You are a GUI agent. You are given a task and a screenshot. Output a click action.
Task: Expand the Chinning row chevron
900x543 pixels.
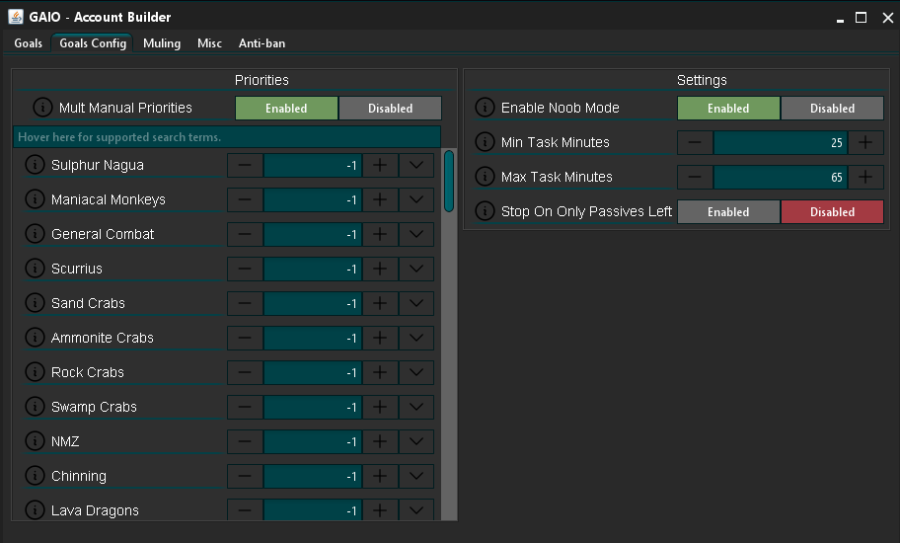[x=417, y=476]
